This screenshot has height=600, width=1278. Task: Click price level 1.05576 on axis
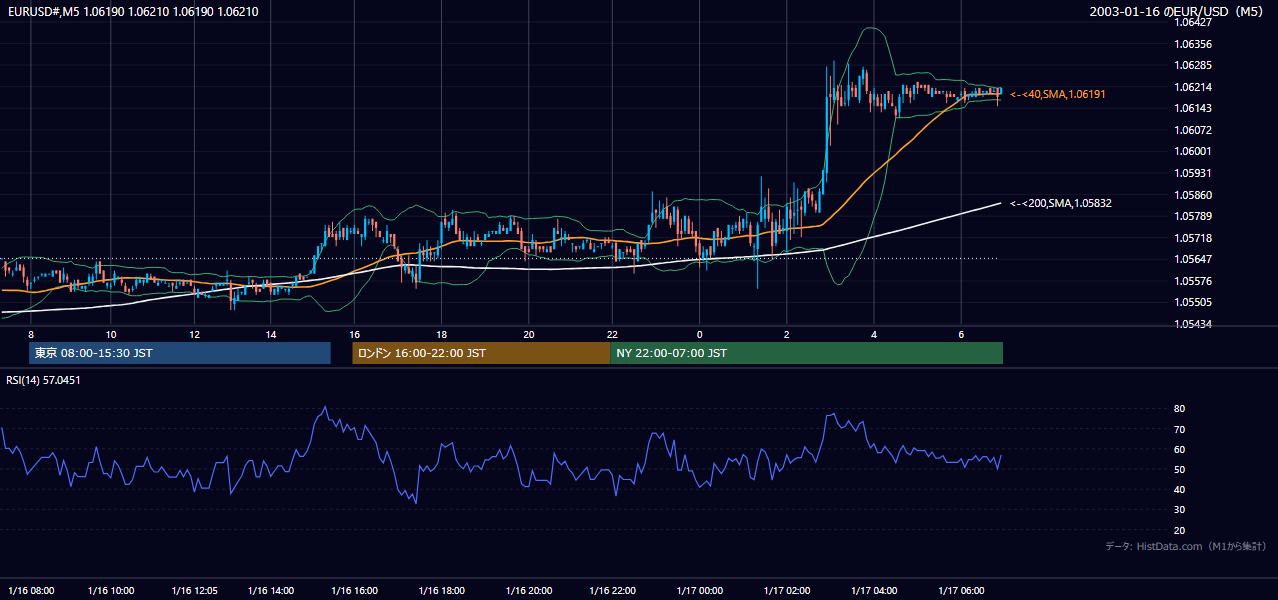1194,281
